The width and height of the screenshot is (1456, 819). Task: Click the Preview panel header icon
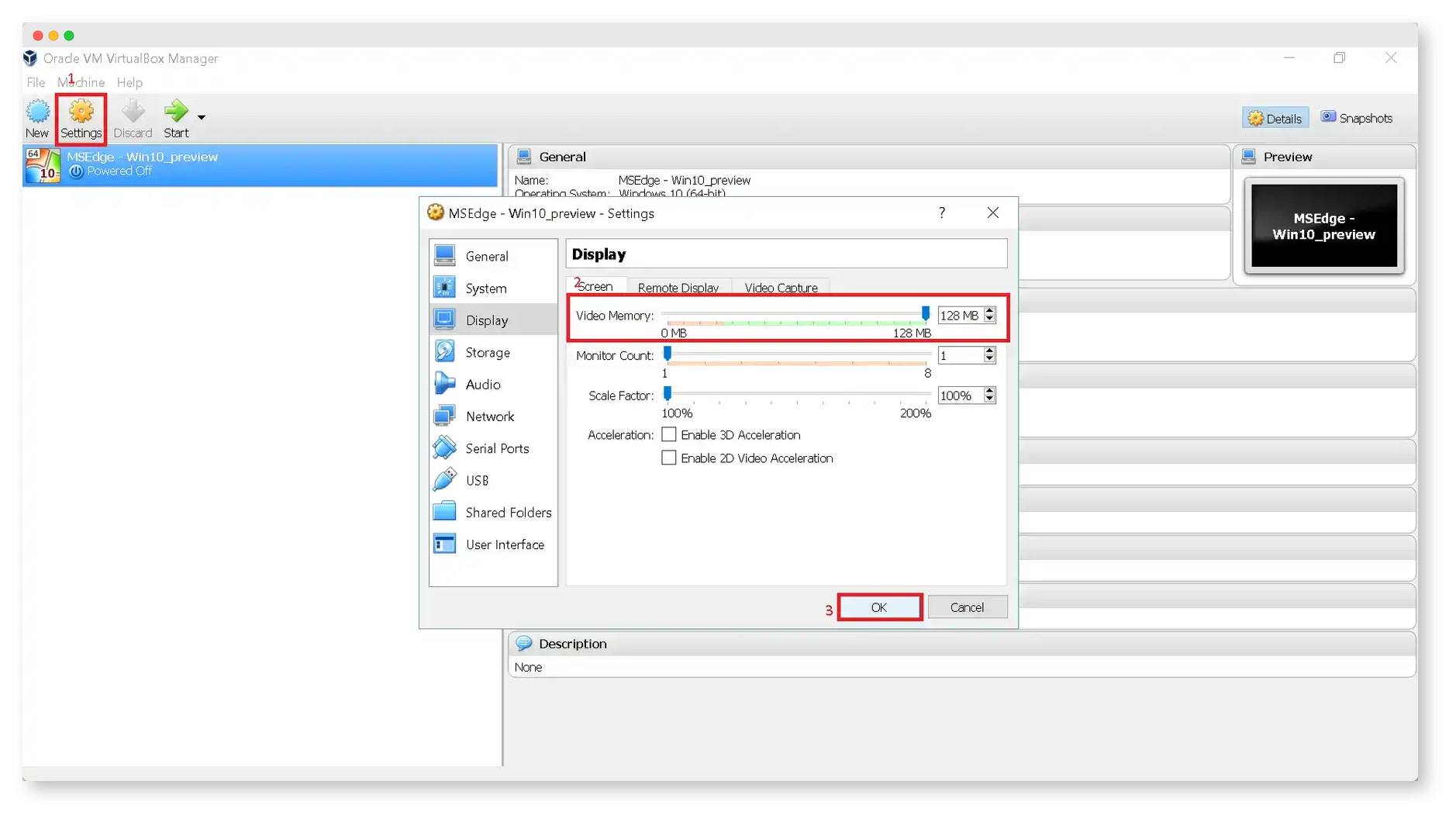click(x=1248, y=157)
